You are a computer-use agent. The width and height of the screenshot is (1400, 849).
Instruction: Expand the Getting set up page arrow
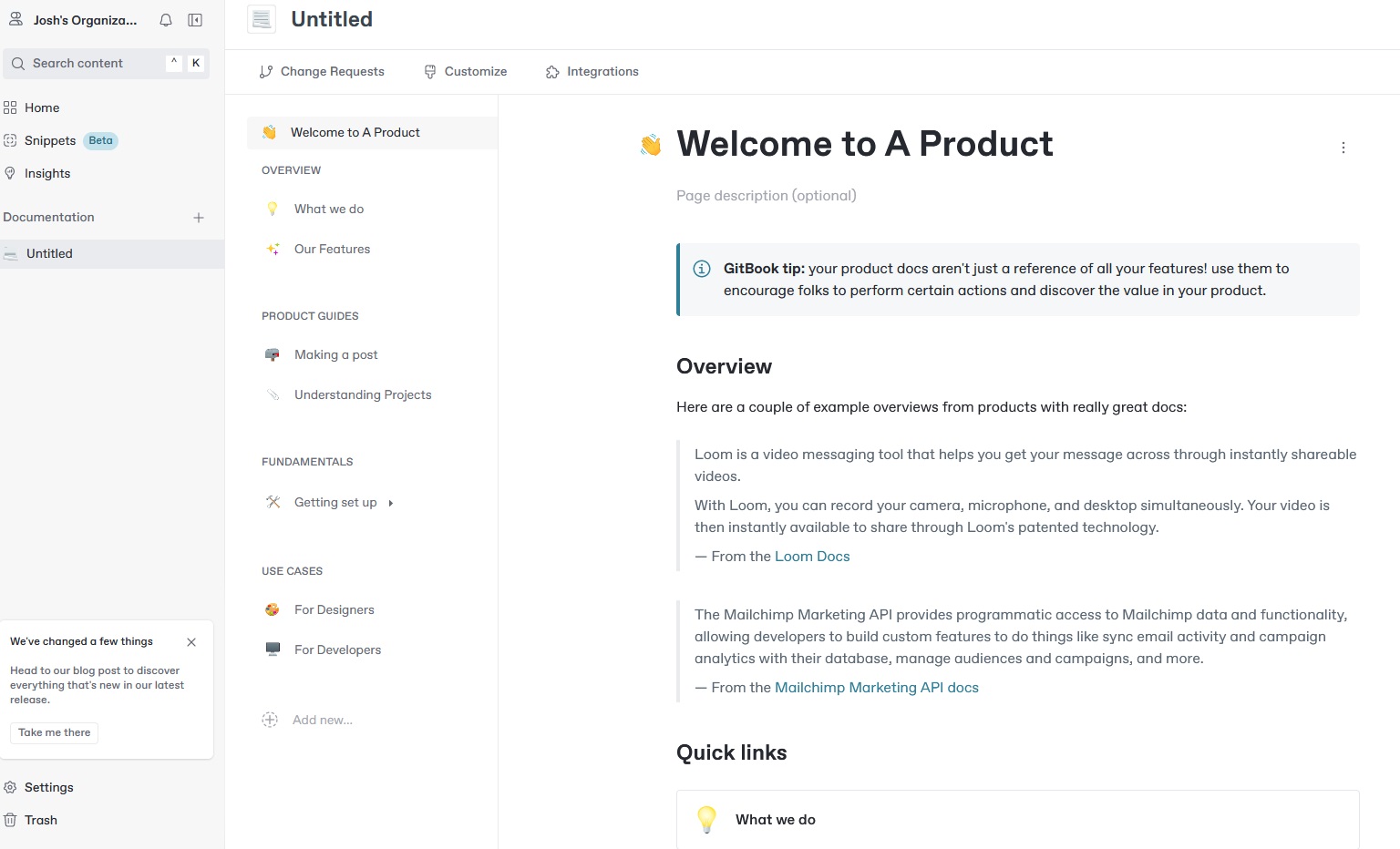click(391, 503)
